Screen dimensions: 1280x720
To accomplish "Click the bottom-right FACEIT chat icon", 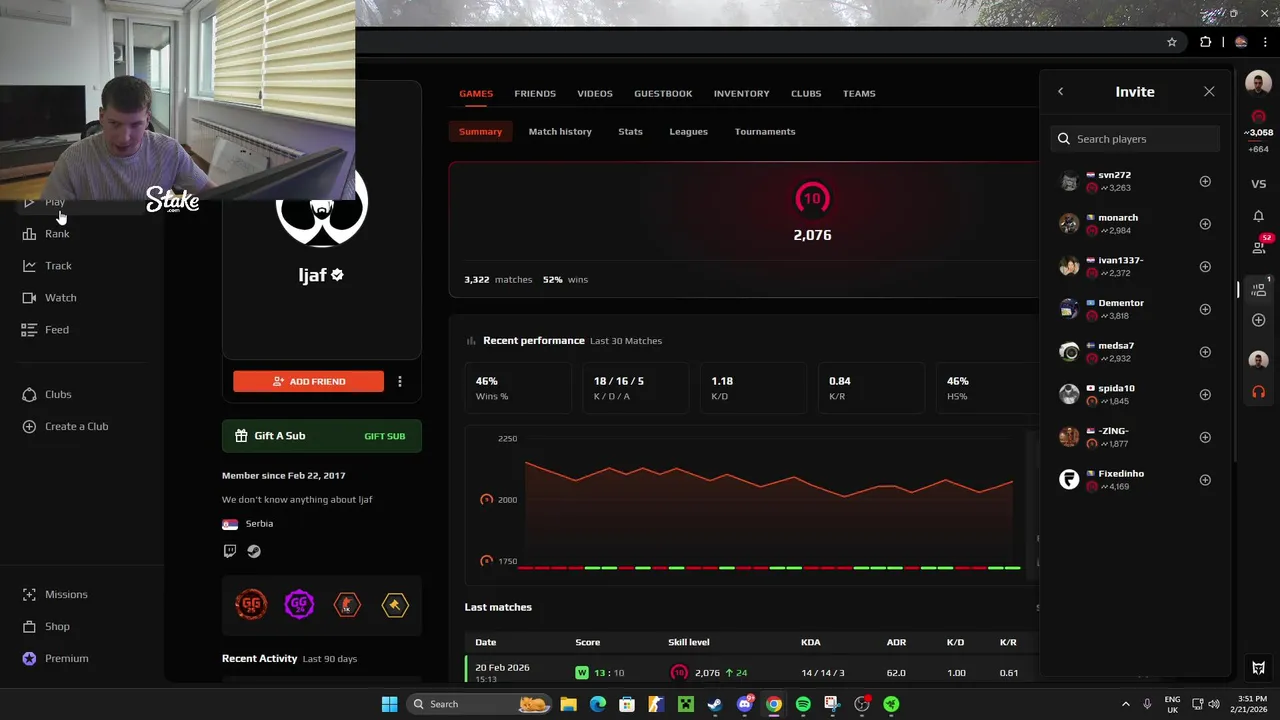I will 1259,668.
